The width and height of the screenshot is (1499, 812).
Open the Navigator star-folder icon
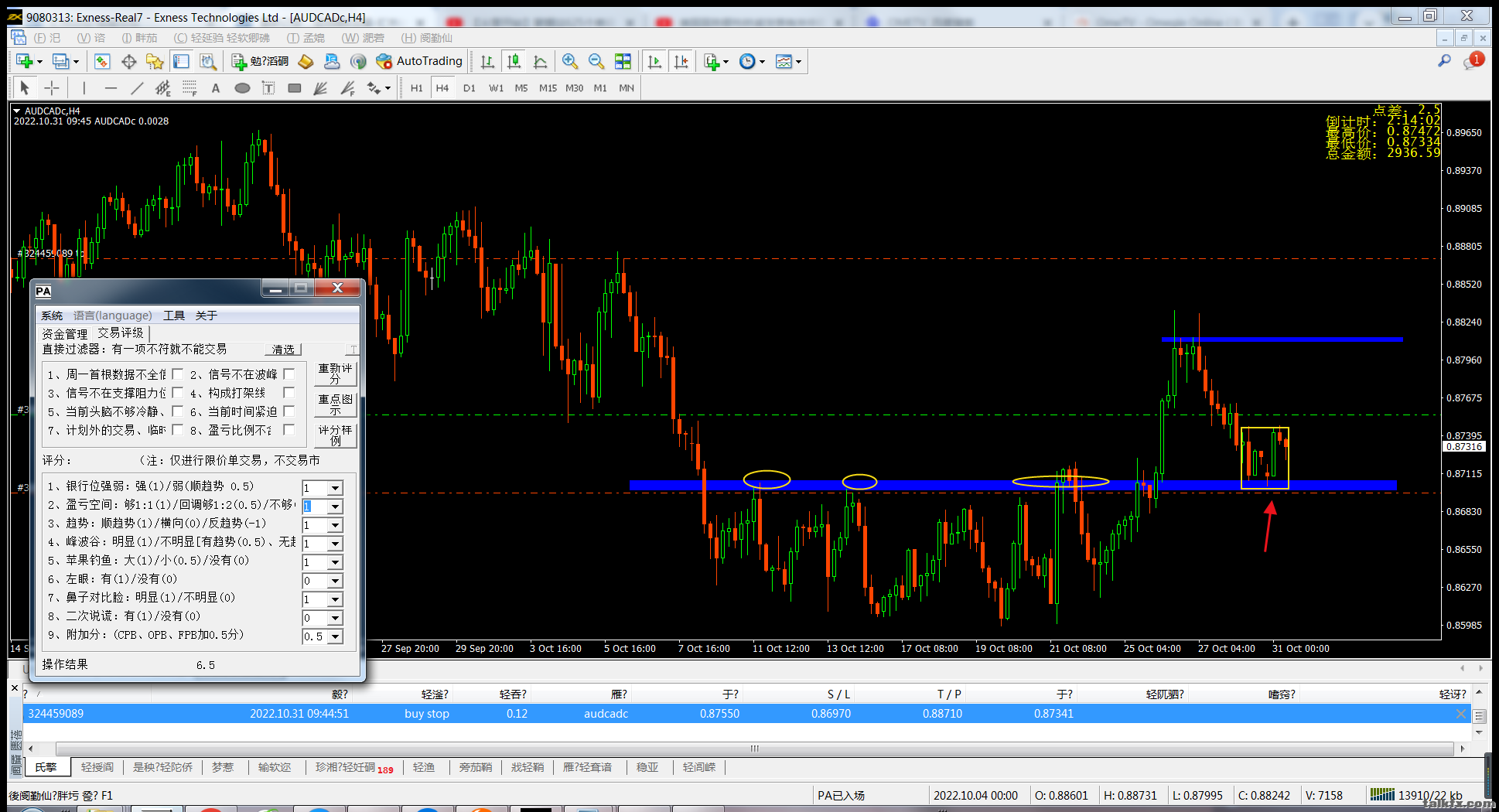[155, 61]
